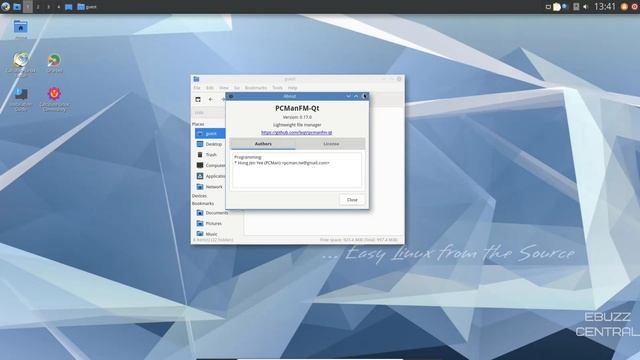Click the Close button in About dialog
Viewport: 640px width, 360px height.
click(x=352, y=200)
